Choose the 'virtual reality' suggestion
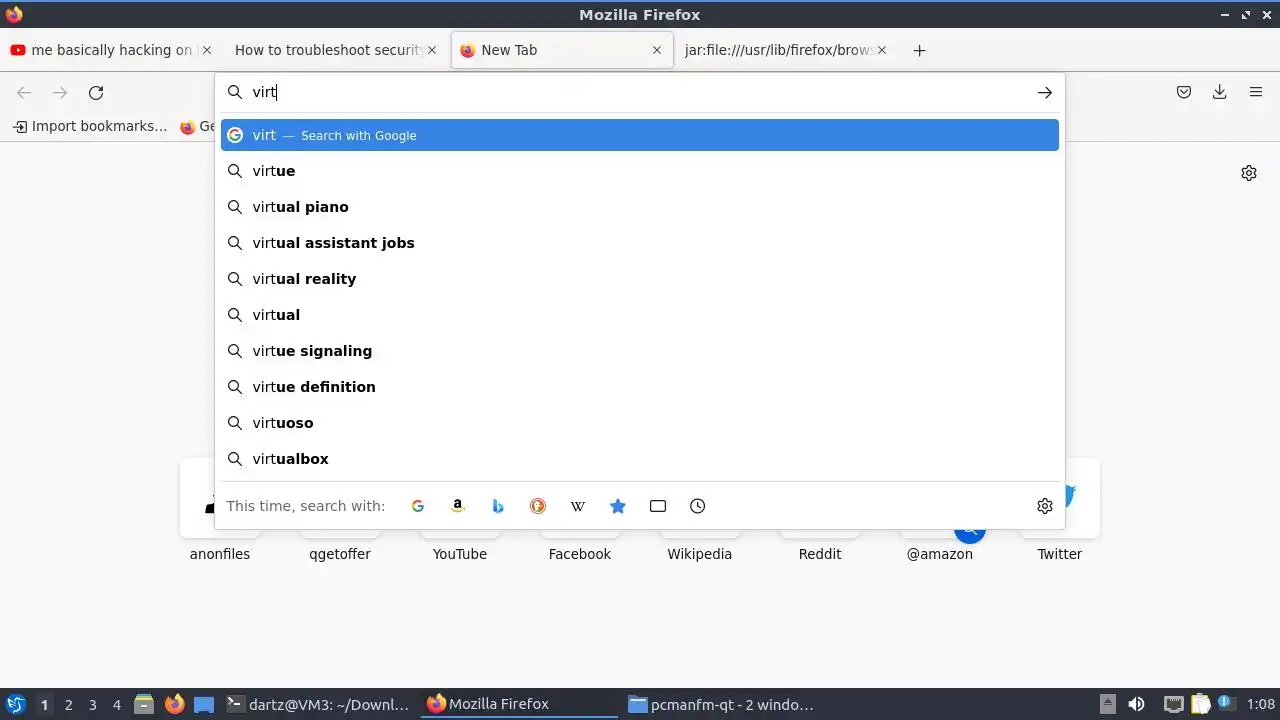Image resolution: width=1280 pixels, height=720 pixels. (x=640, y=279)
